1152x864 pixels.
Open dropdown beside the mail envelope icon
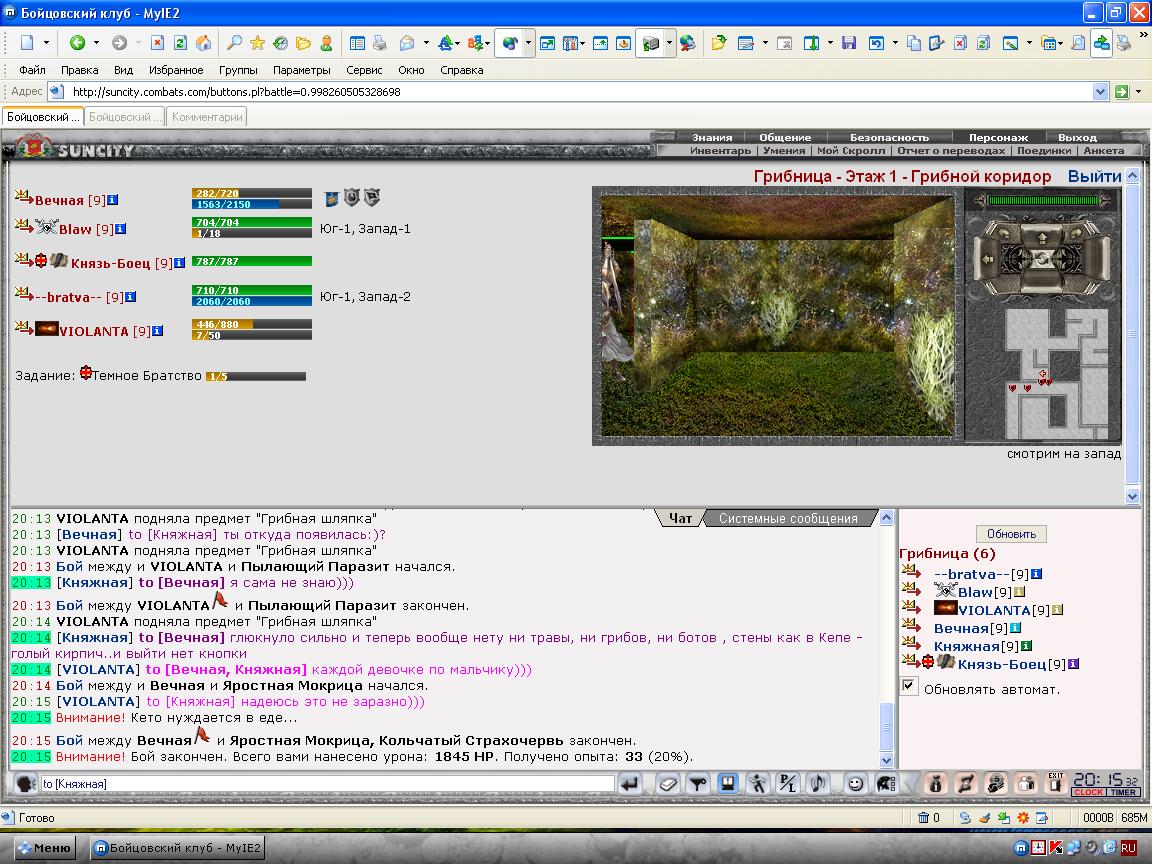point(426,43)
